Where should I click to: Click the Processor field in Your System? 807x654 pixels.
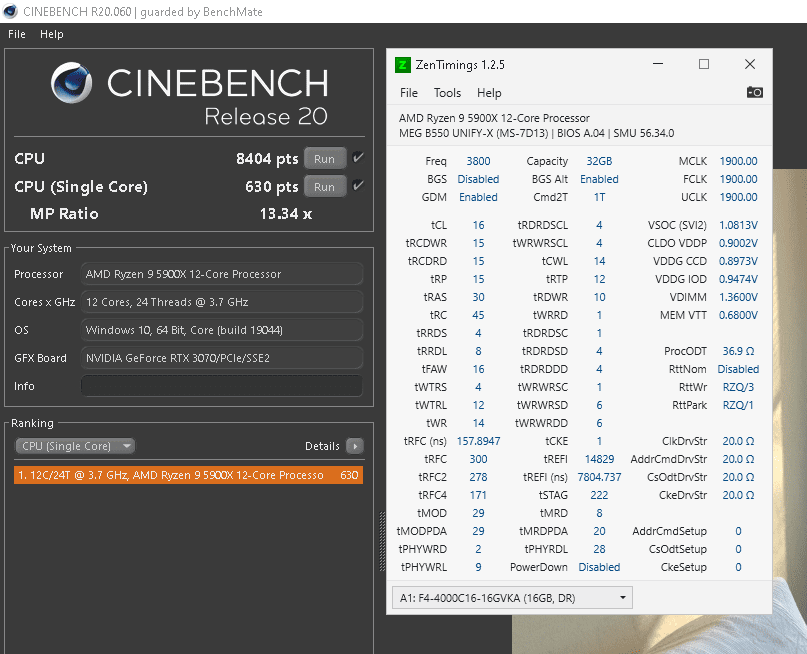(x=222, y=274)
